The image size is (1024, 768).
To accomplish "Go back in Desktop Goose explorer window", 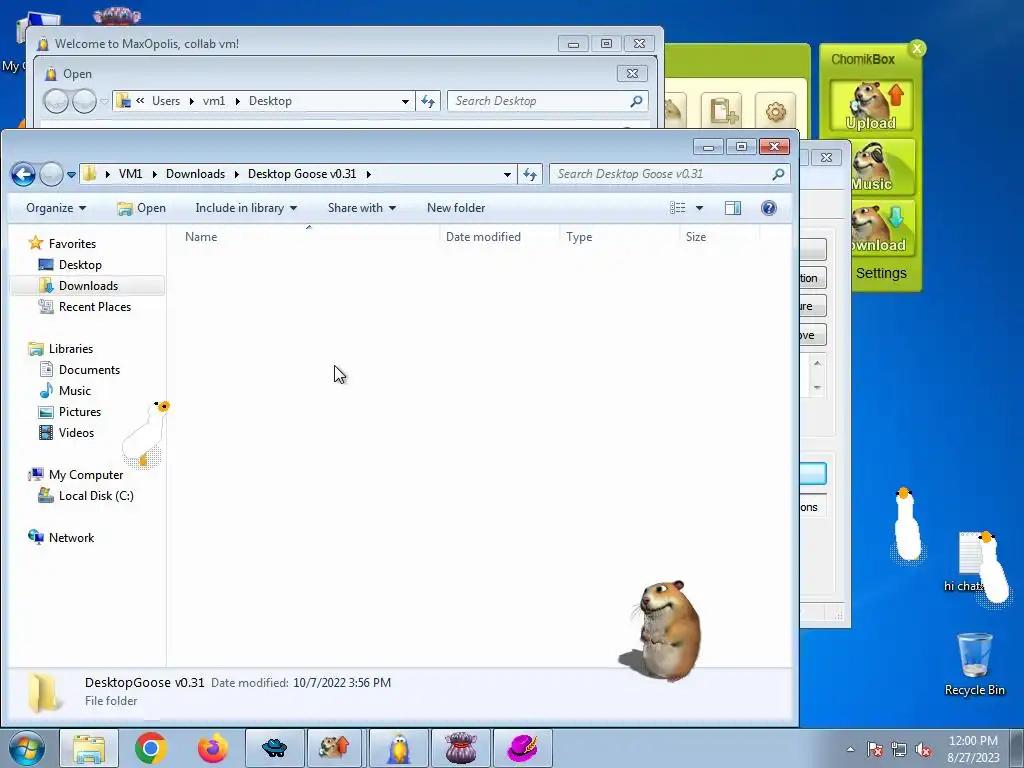I will point(24,174).
